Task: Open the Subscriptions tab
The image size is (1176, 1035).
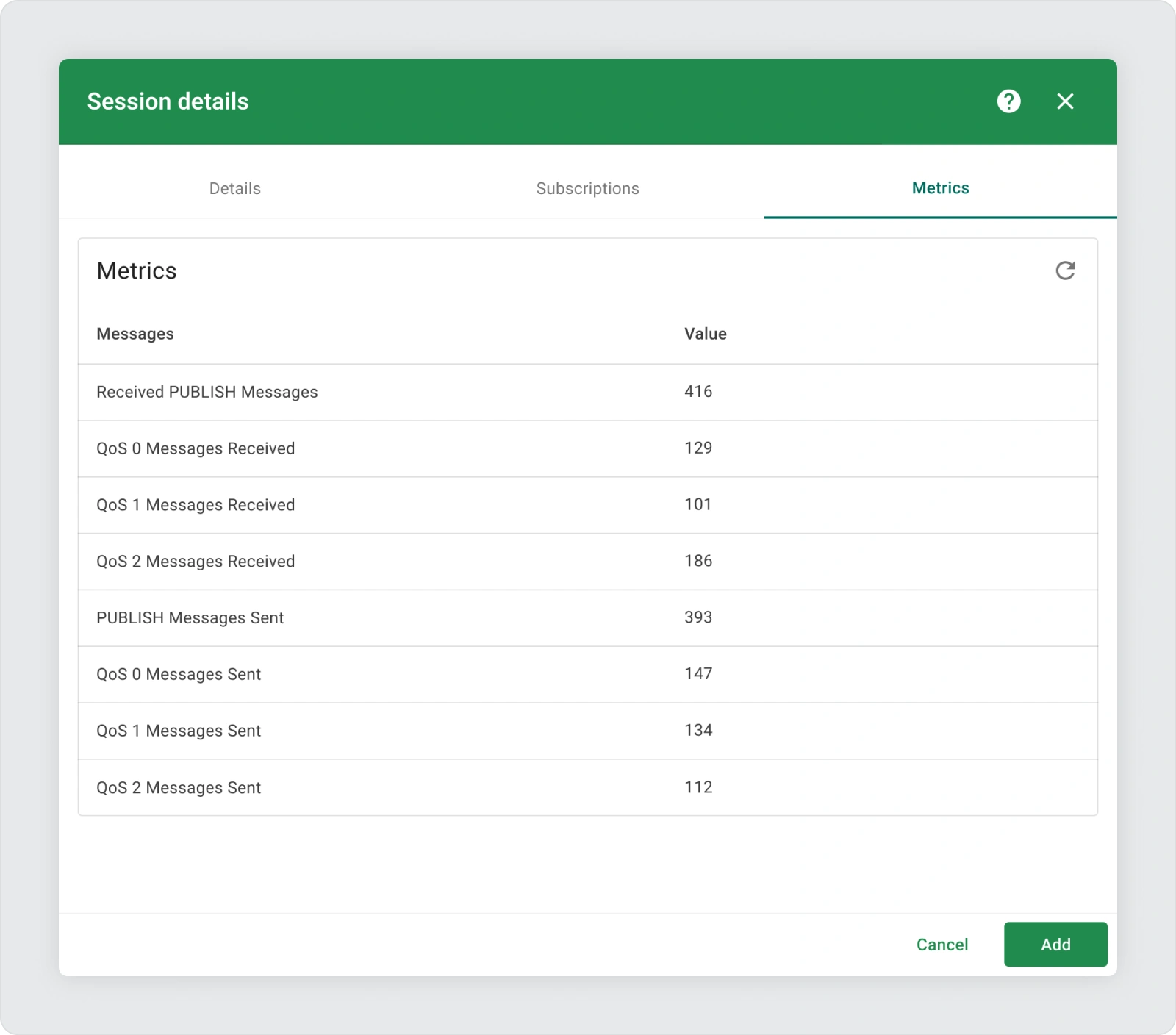Action: click(587, 188)
